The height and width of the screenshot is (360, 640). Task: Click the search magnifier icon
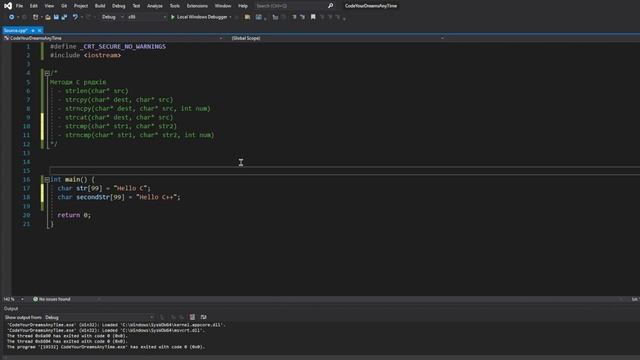tap(330, 6)
